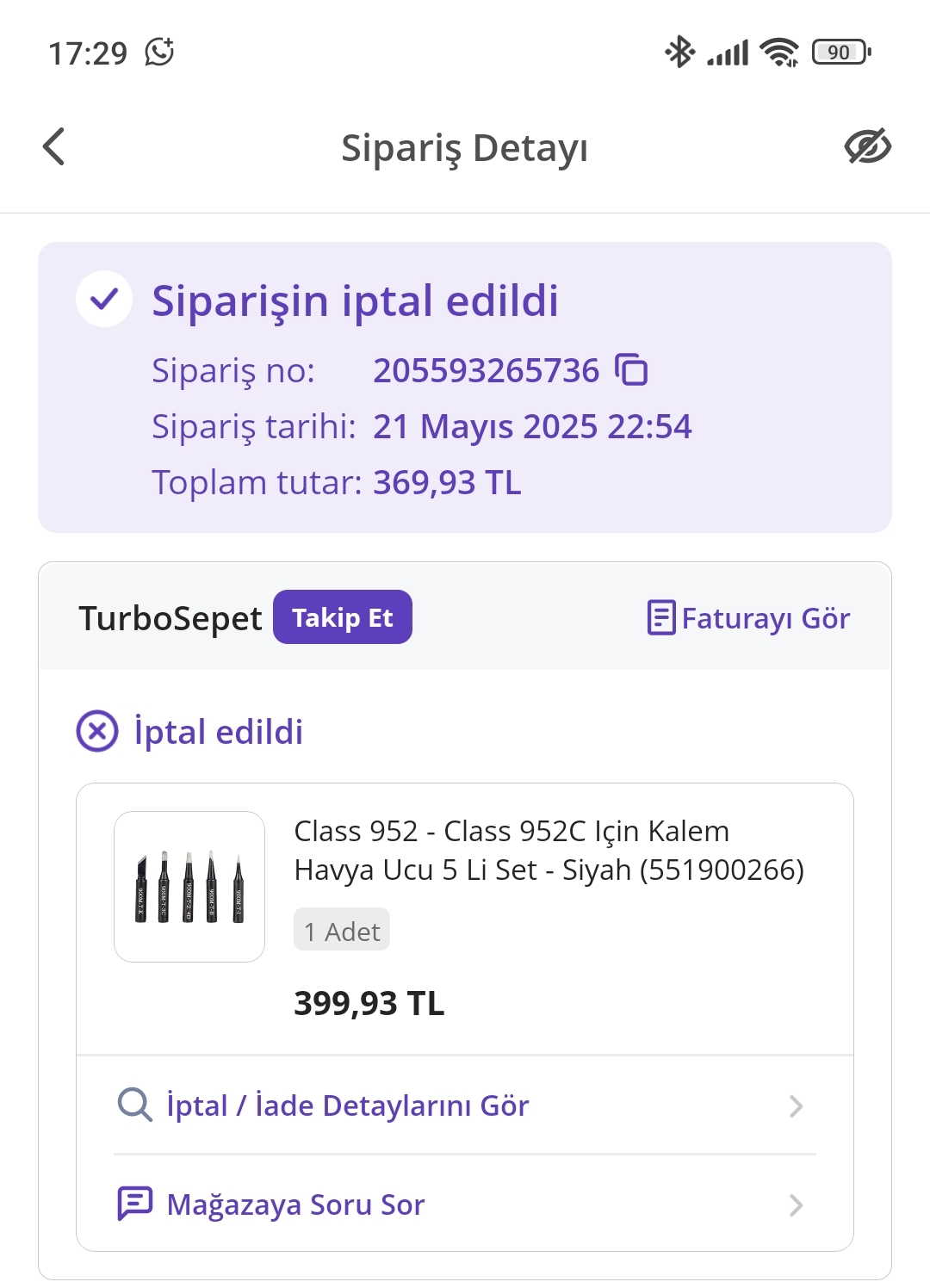Toggle the crossed-eye visibility icon

[x=867, y=146]
